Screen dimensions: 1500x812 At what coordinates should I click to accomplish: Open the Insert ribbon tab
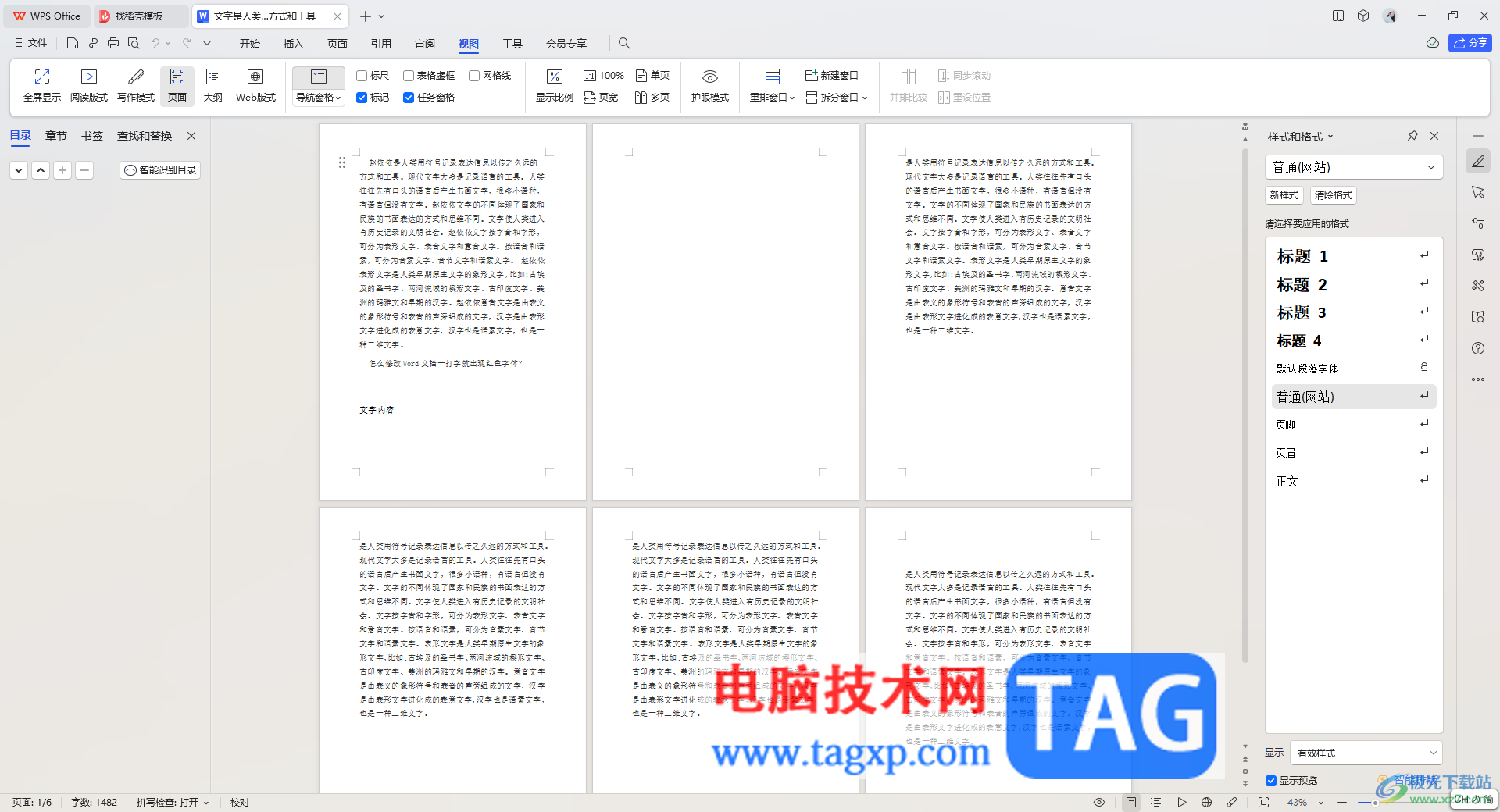pyautogui.click(x=294, y=44)
